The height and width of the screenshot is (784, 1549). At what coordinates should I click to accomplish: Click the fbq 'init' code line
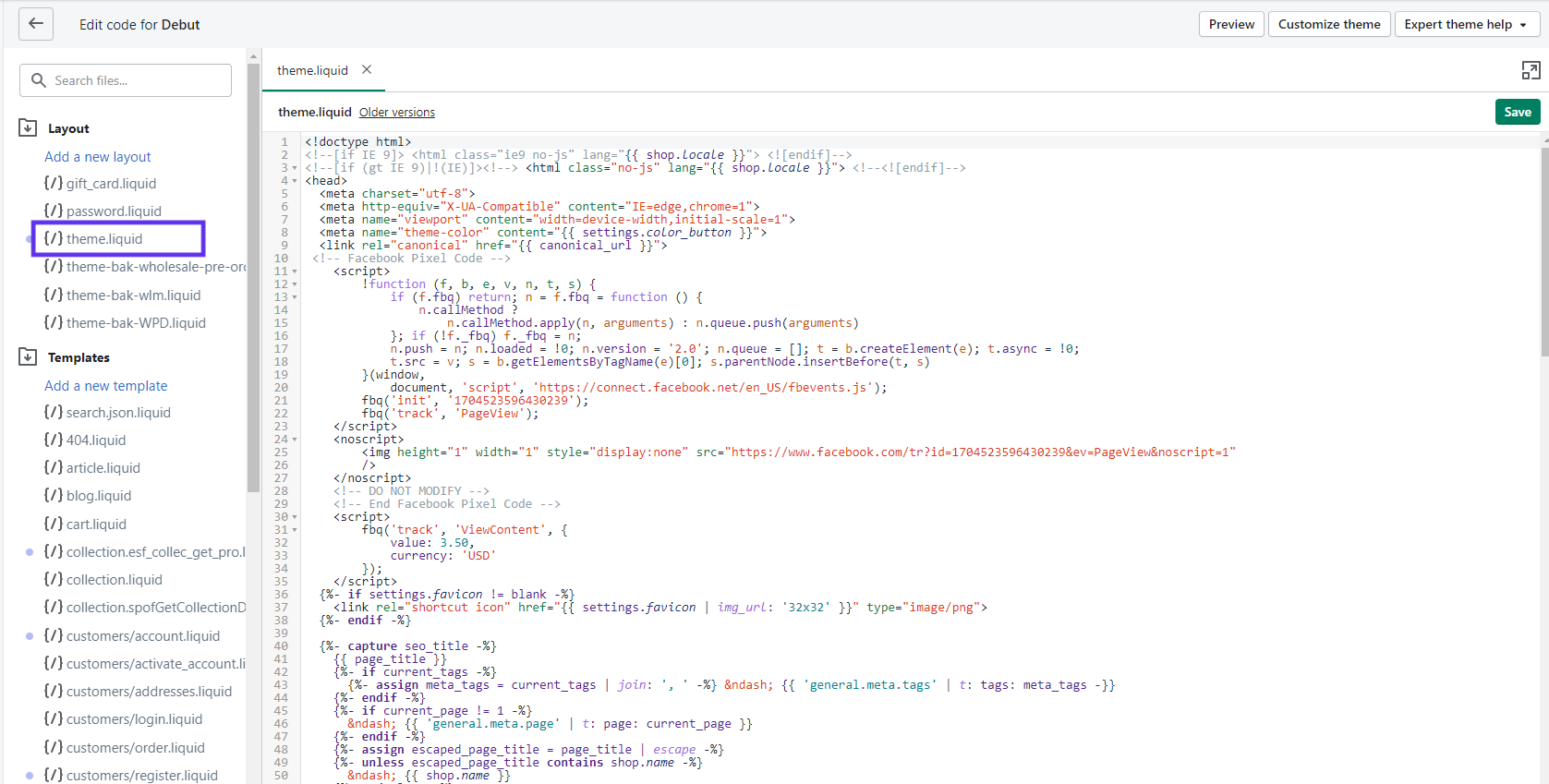click(475, 401)
